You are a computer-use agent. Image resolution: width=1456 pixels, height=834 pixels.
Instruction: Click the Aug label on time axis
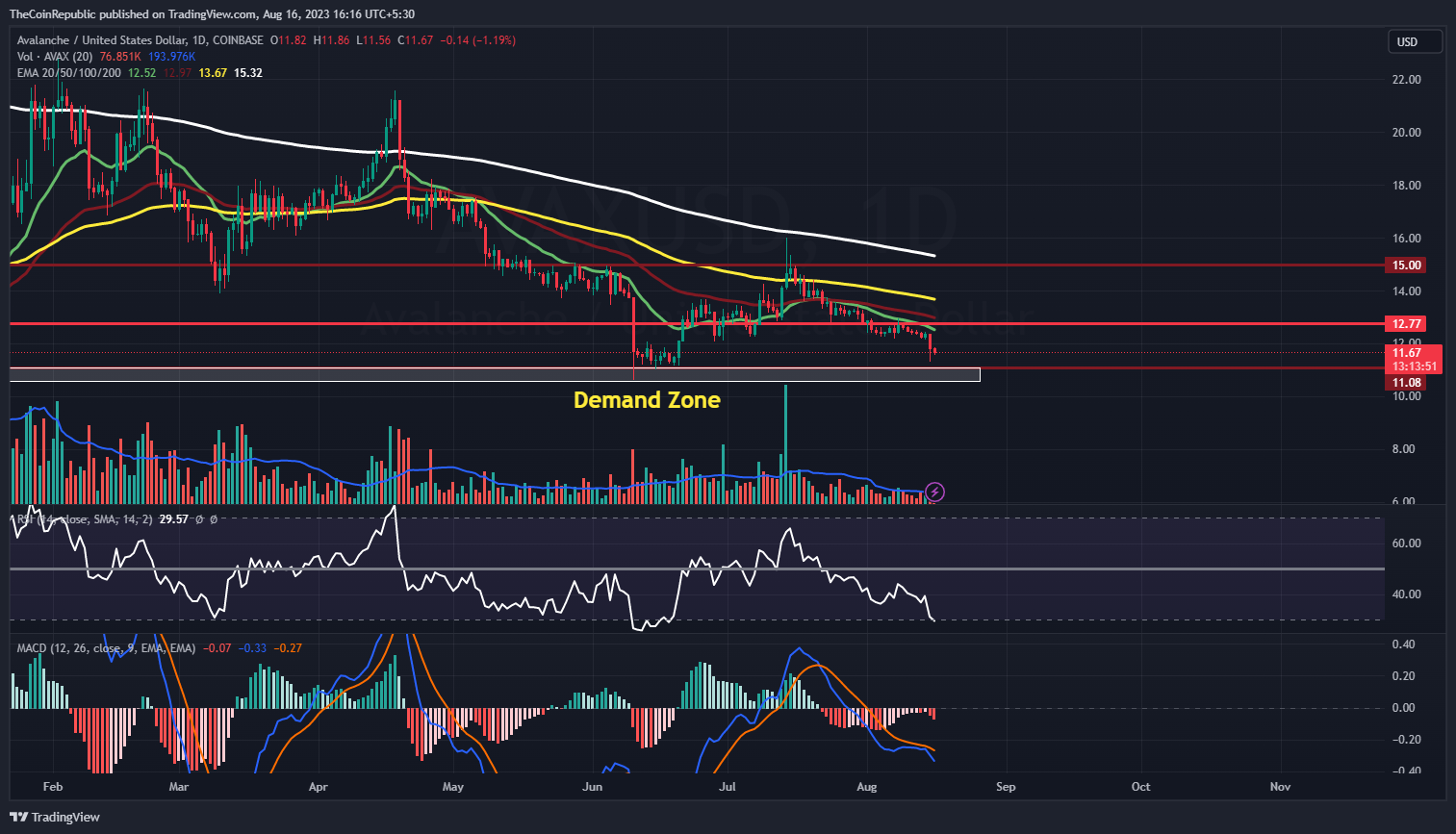867,787
